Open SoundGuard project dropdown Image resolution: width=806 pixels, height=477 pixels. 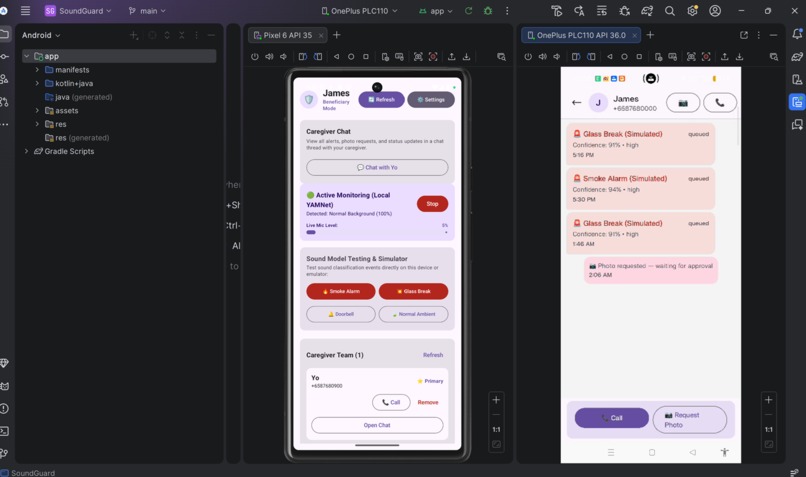pos(78,11)
